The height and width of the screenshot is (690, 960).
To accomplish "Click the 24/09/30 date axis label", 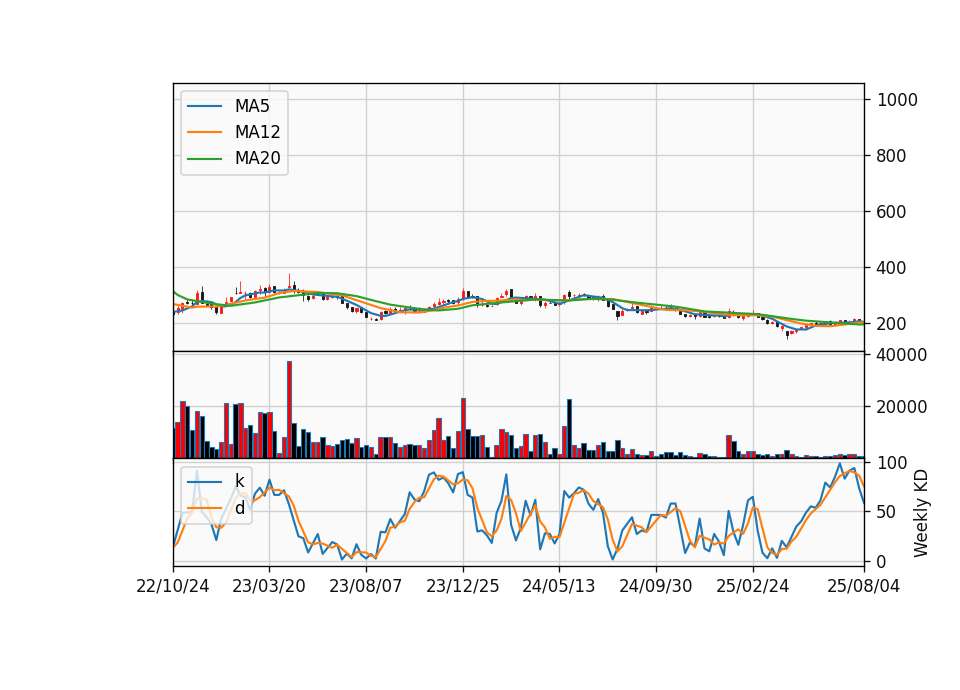I will (656, 586).
